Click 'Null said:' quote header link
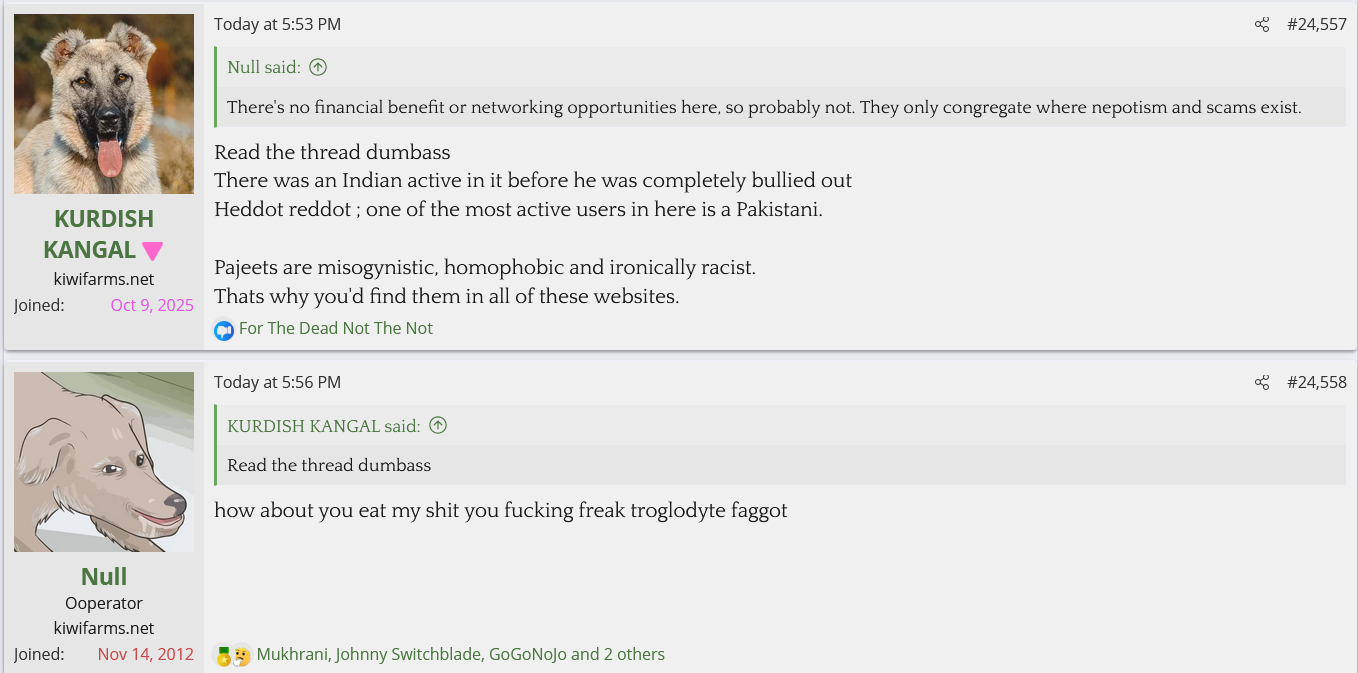 pyautogui.click(x=264, y=68)
